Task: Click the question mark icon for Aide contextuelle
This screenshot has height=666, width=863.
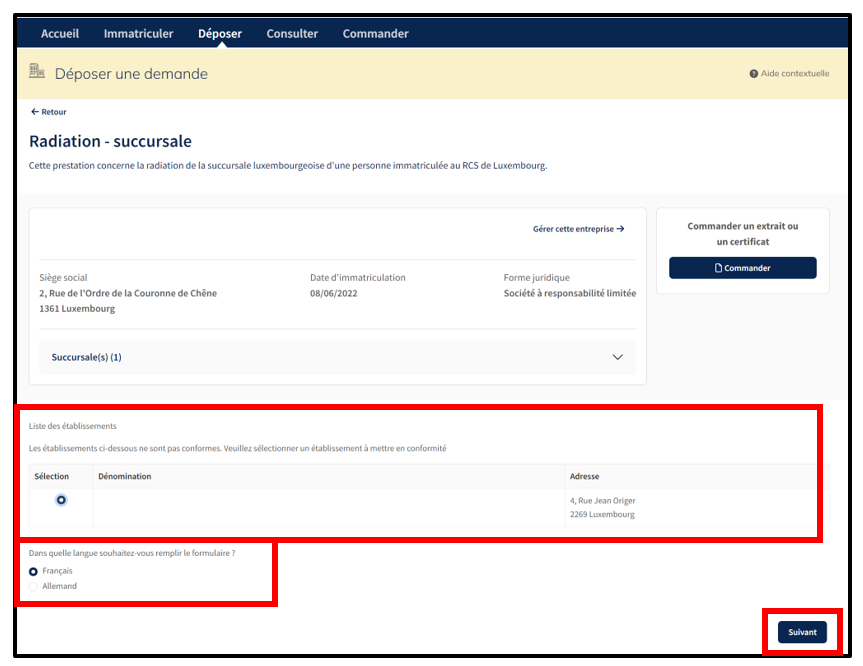Action: [x=754, y=74]
